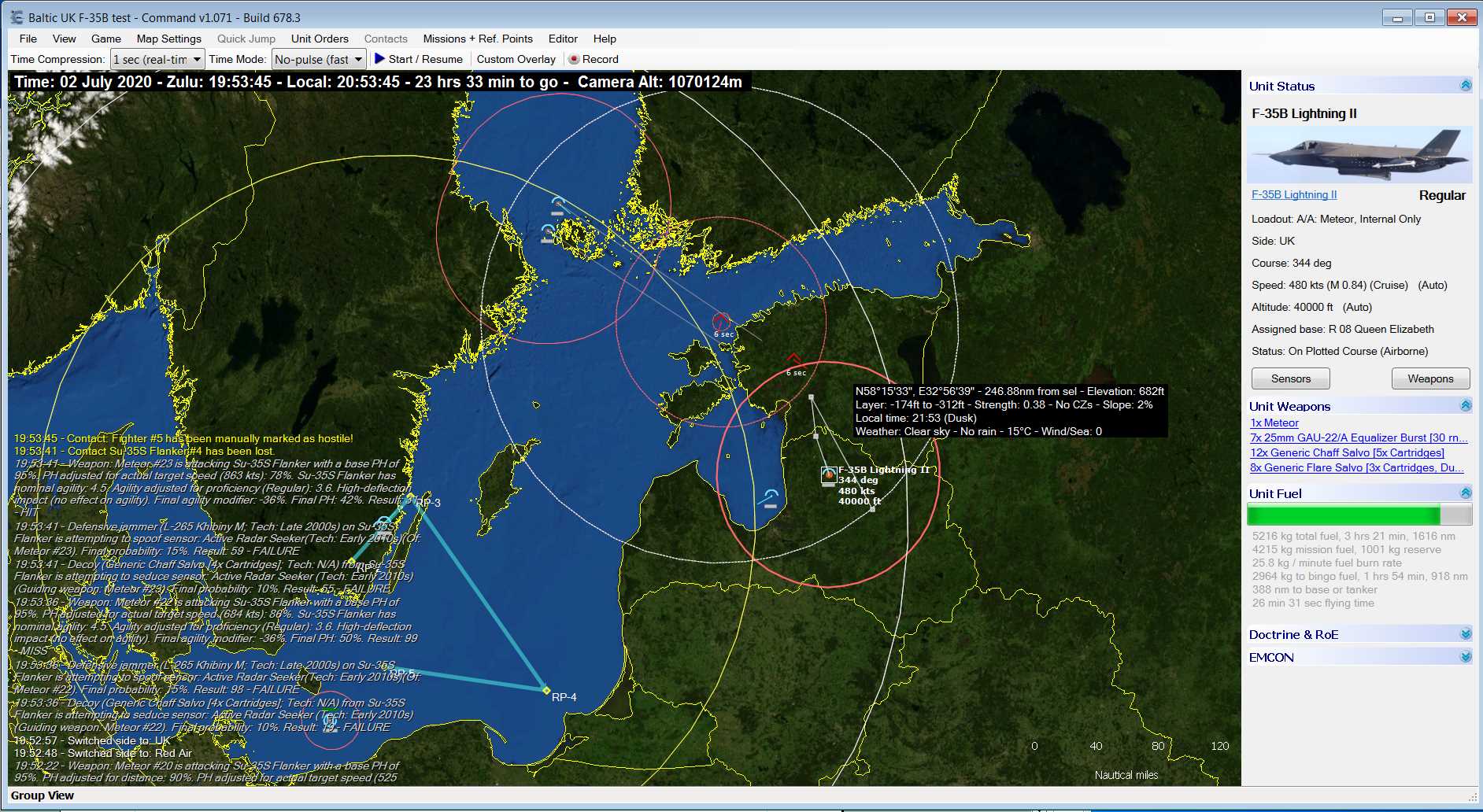
Task: Open the File menu
Action: 28,39
